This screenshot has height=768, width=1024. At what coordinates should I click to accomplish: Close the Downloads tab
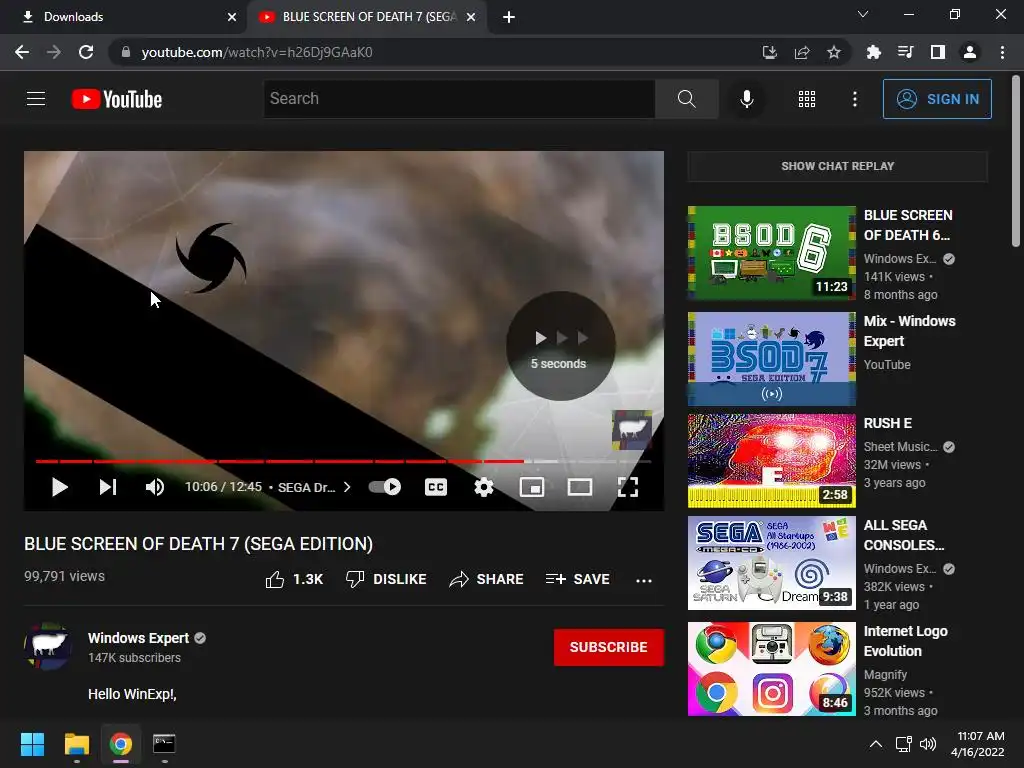pos(232,17)
